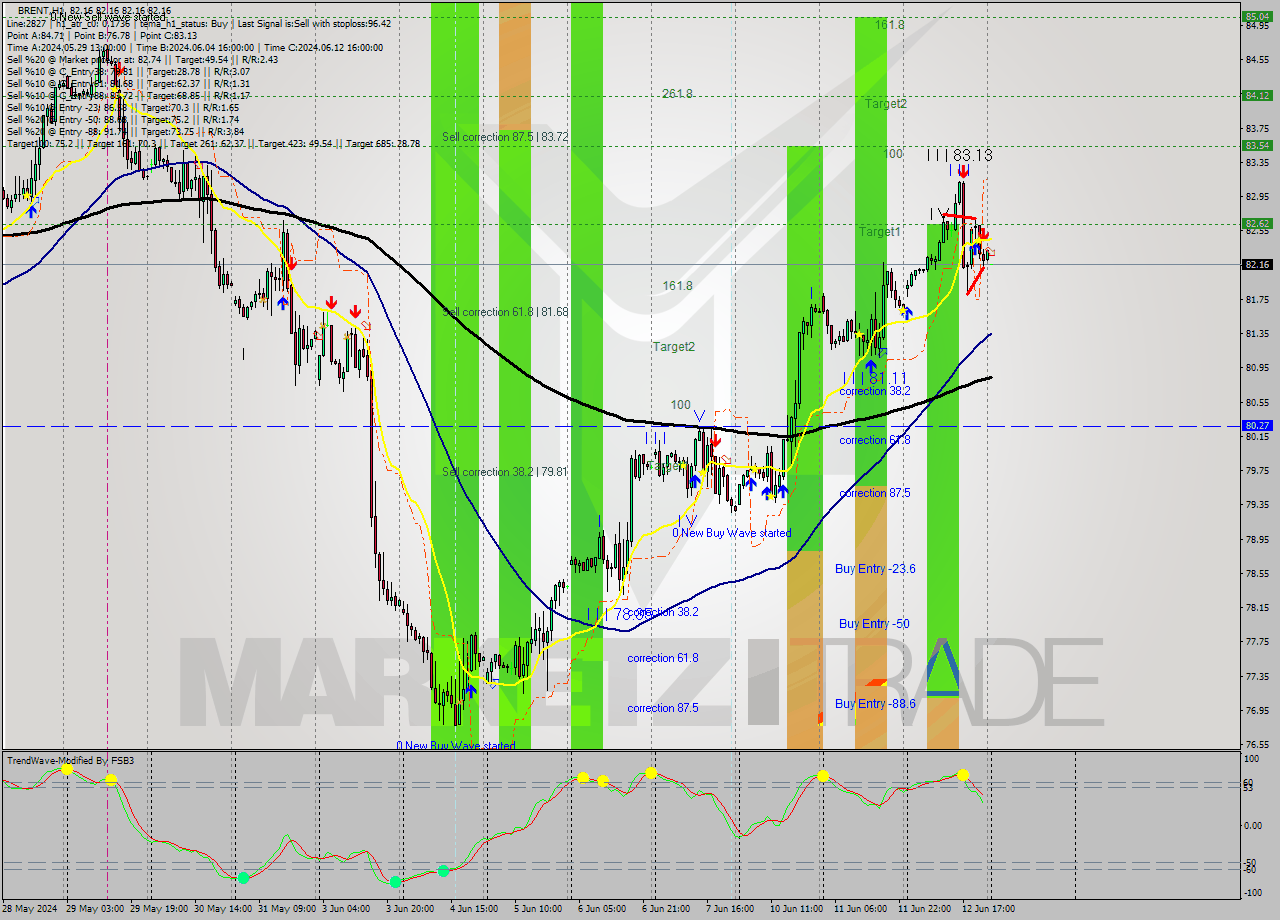Click the 'TrendWave-Modified By FSB3' indicator title
Screen dimensions: 1280x920
point(71,761)
